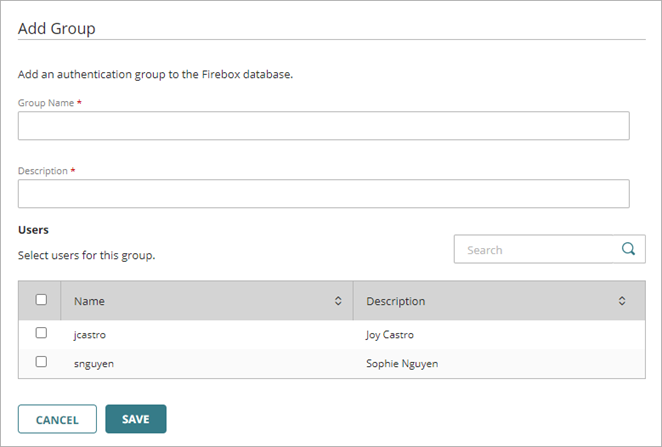Toggle the select-all checkbox in the table header
662x447 pixels.
pos(41,299)
